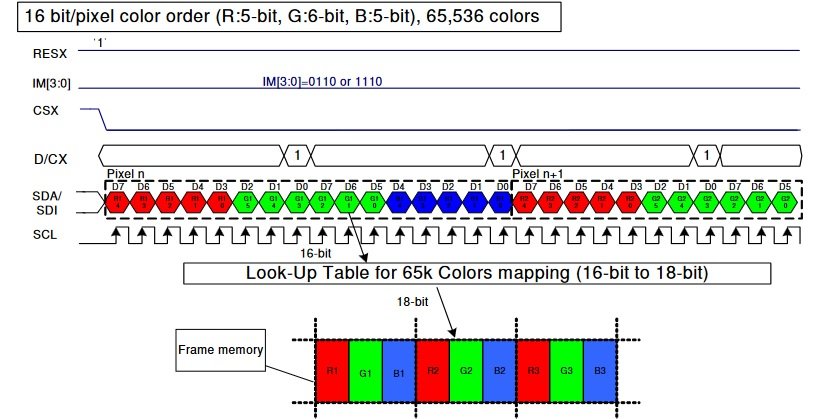Click the blue B3 block in frame memory

coord(600,371)
